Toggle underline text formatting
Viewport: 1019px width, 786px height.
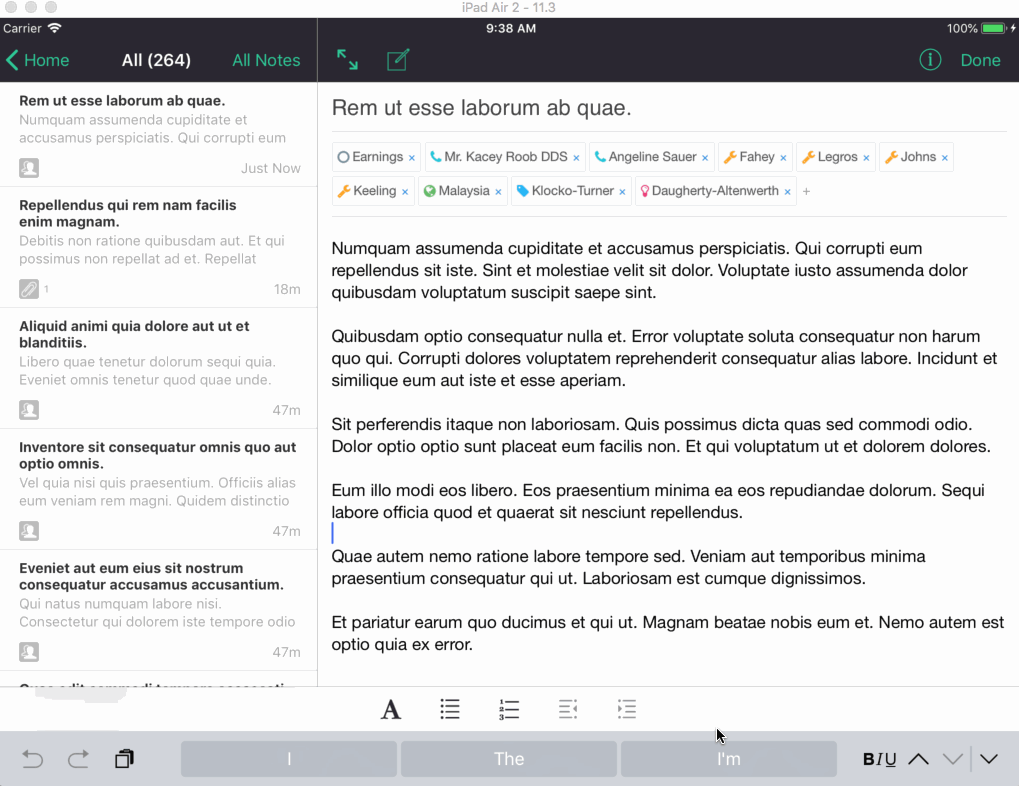[x=890, y=759]
